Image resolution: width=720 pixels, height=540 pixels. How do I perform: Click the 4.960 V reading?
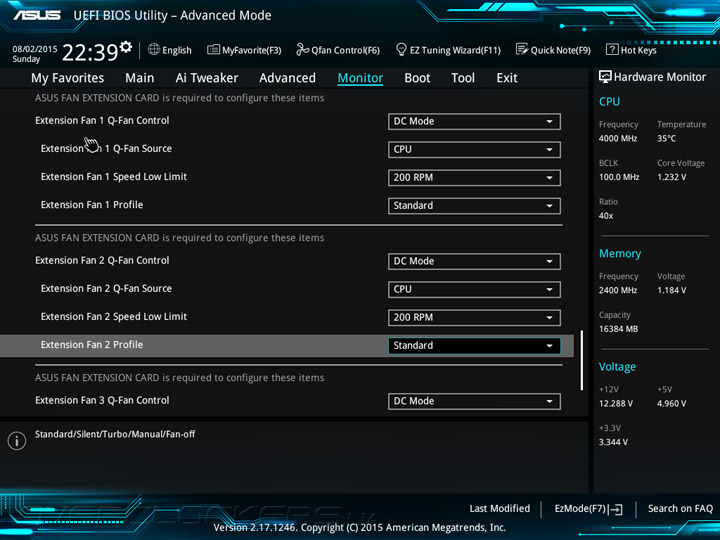click(x=672, y=404)
